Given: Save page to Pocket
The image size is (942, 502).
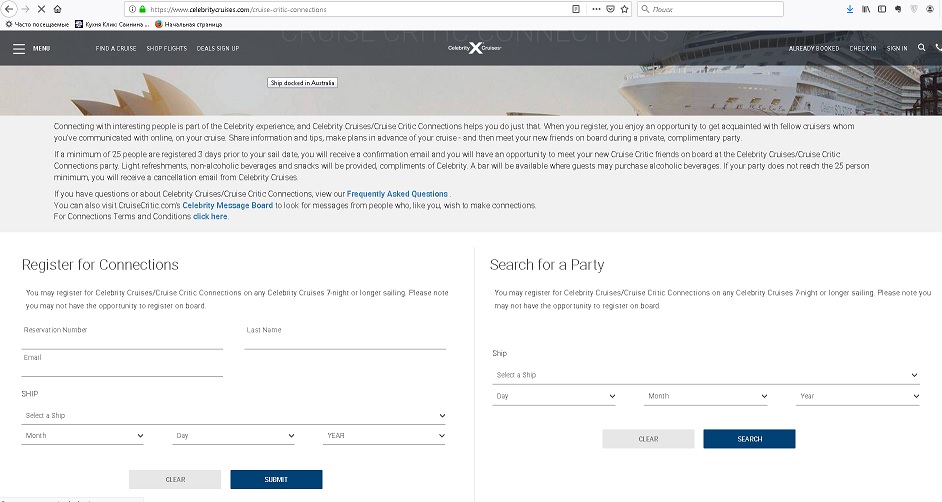Looking at the screenshot, I should (610, 9).
